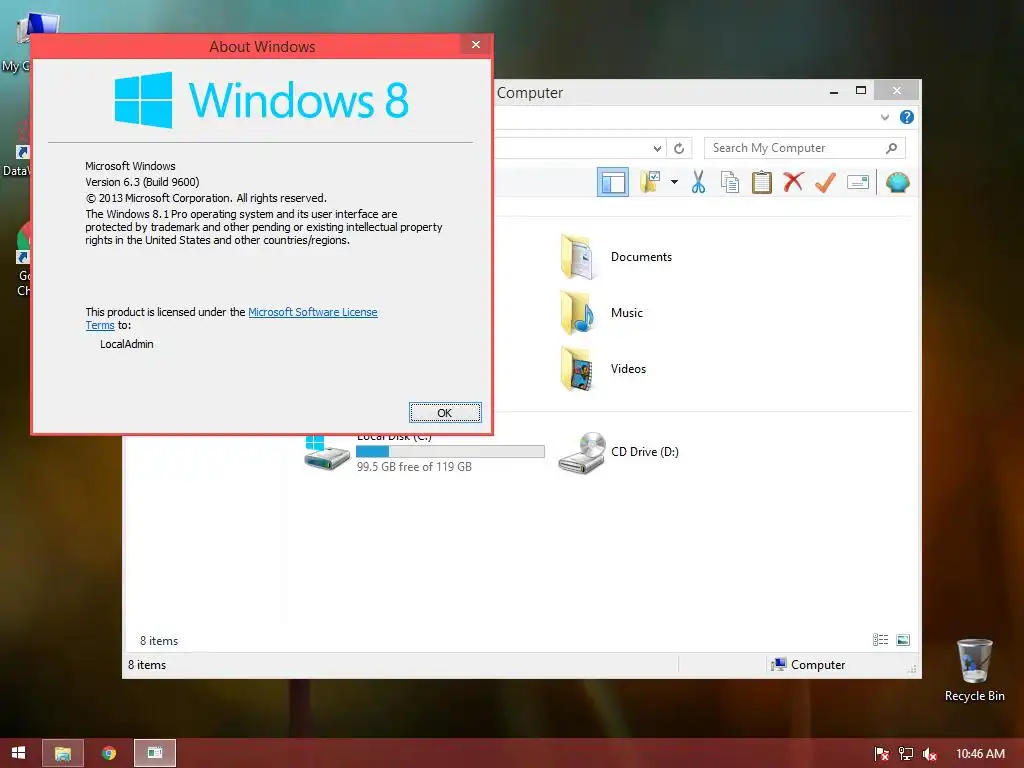Click the Computer zone in the status bar

pos(808,665)
